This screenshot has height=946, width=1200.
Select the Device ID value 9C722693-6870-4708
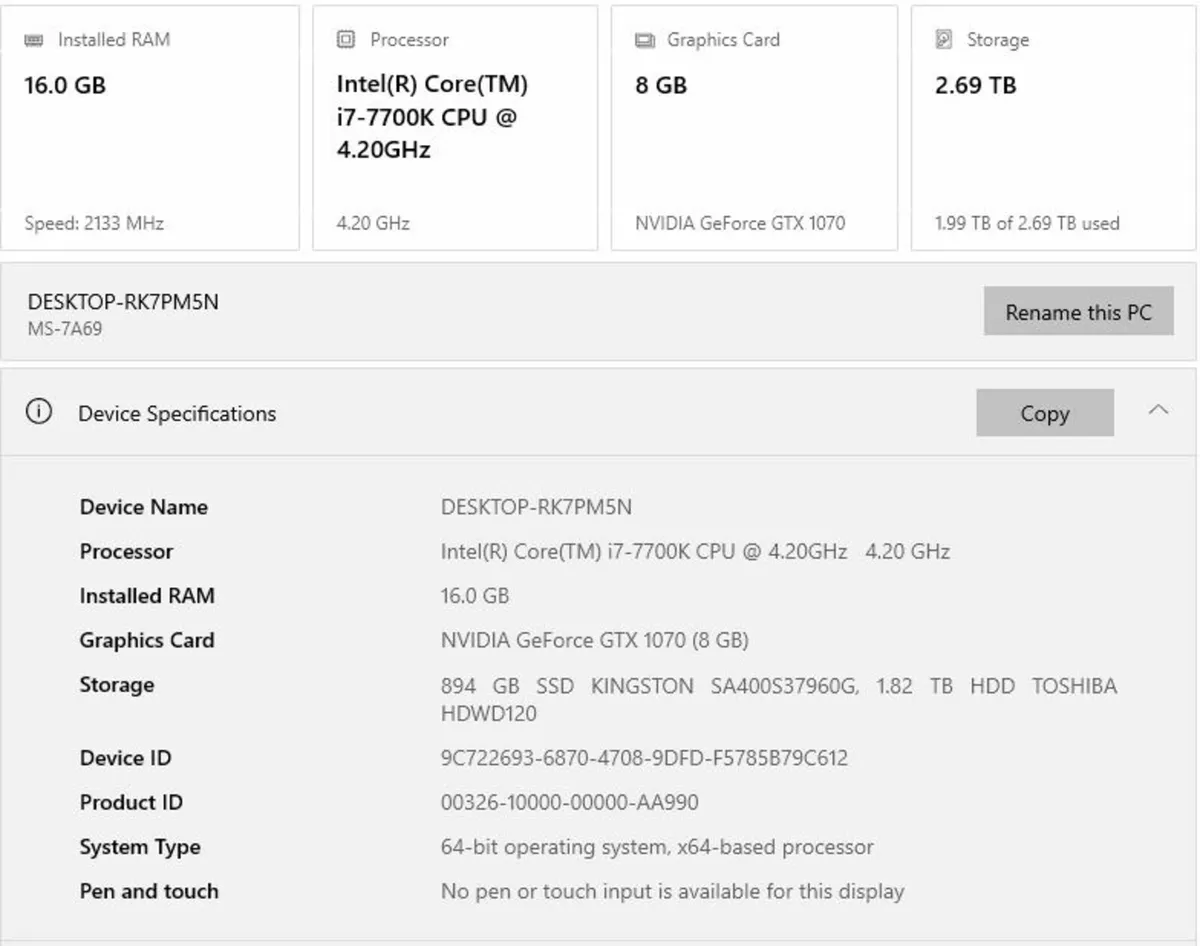click(644, 758)
